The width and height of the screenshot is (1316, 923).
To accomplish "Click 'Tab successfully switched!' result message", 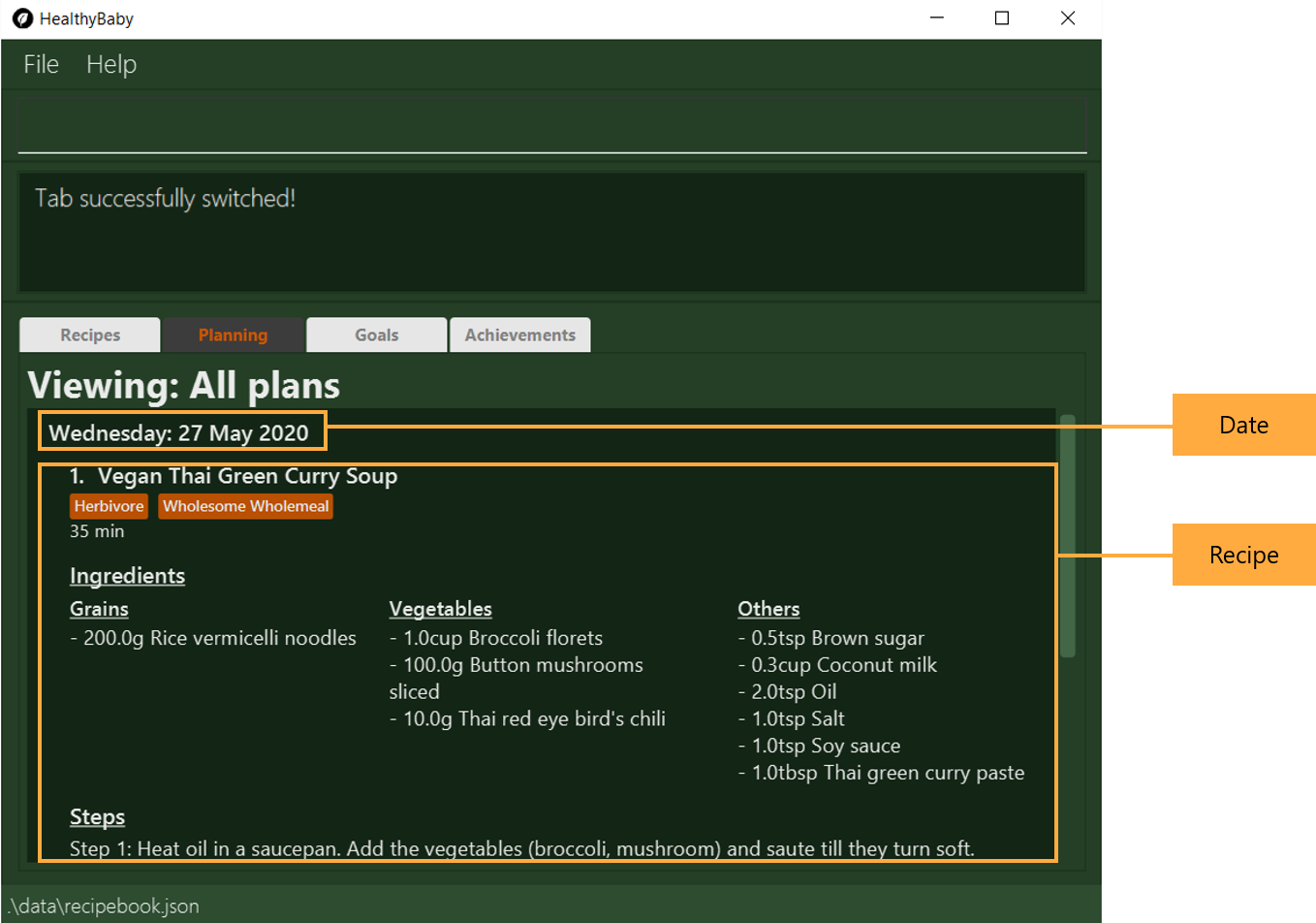I will pos(166,198).
